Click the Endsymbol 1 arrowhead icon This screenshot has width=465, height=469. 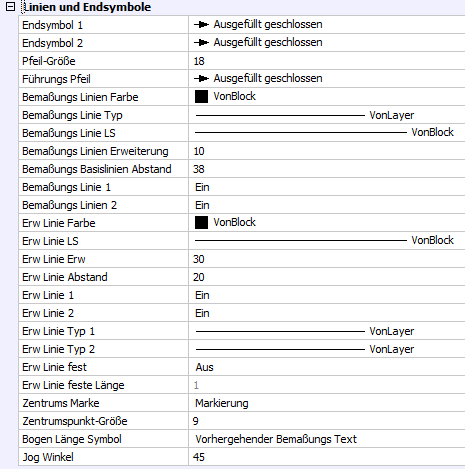pyautogui.click(x=201, y=25)
